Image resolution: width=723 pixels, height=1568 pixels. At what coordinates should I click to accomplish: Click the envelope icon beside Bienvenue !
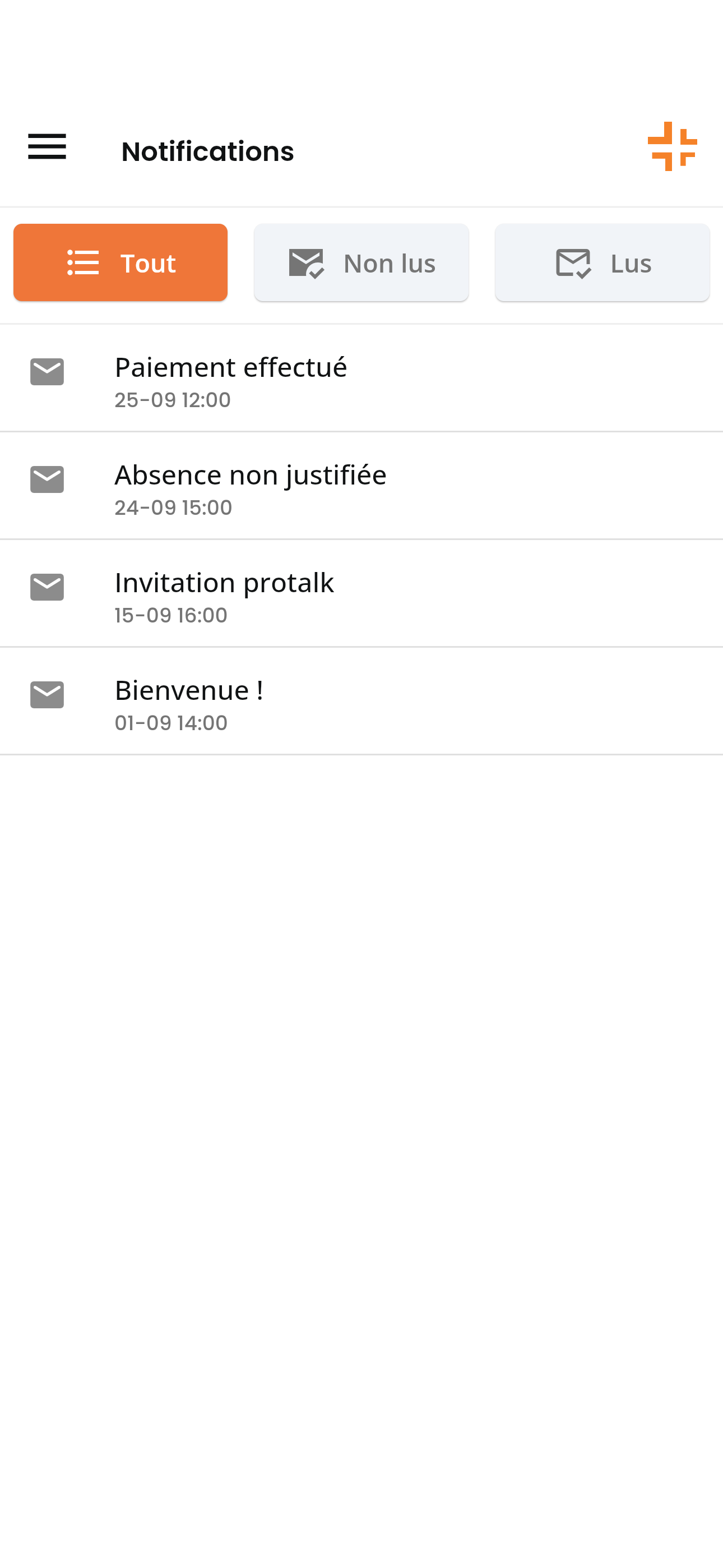[47, 695]
